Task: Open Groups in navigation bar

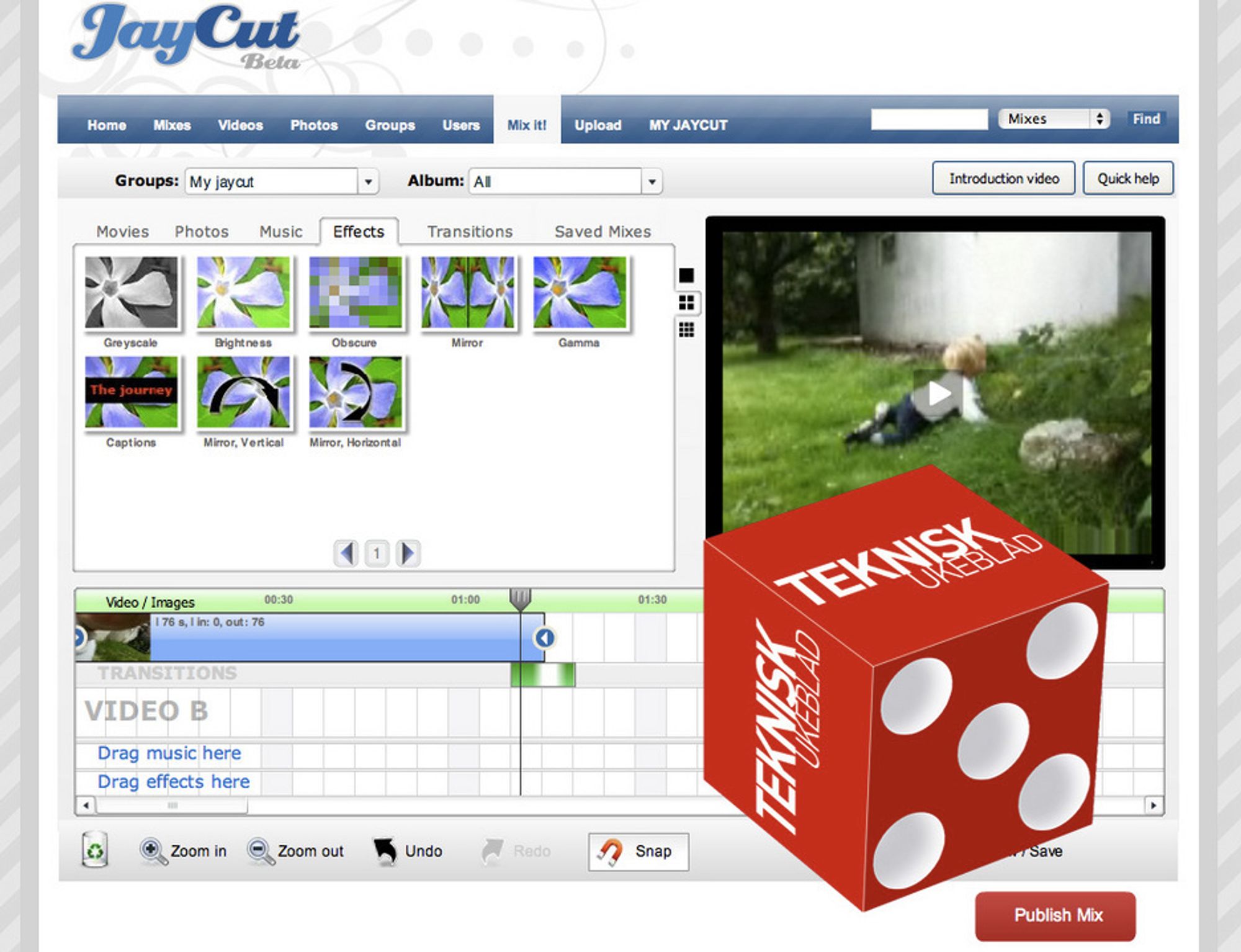Action: click(x=390, y=125)
